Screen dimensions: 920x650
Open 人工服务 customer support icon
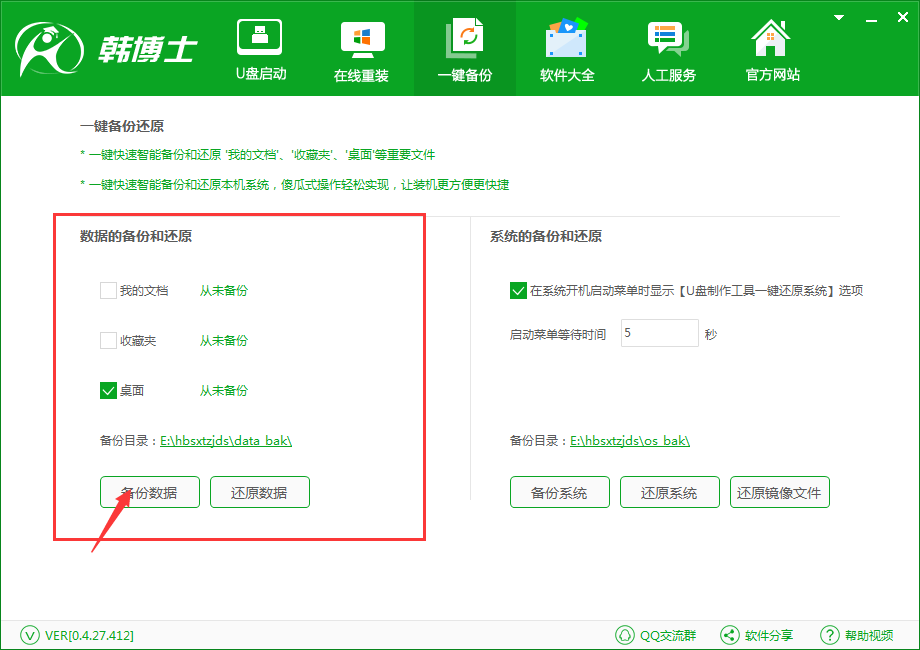(668, 40)
